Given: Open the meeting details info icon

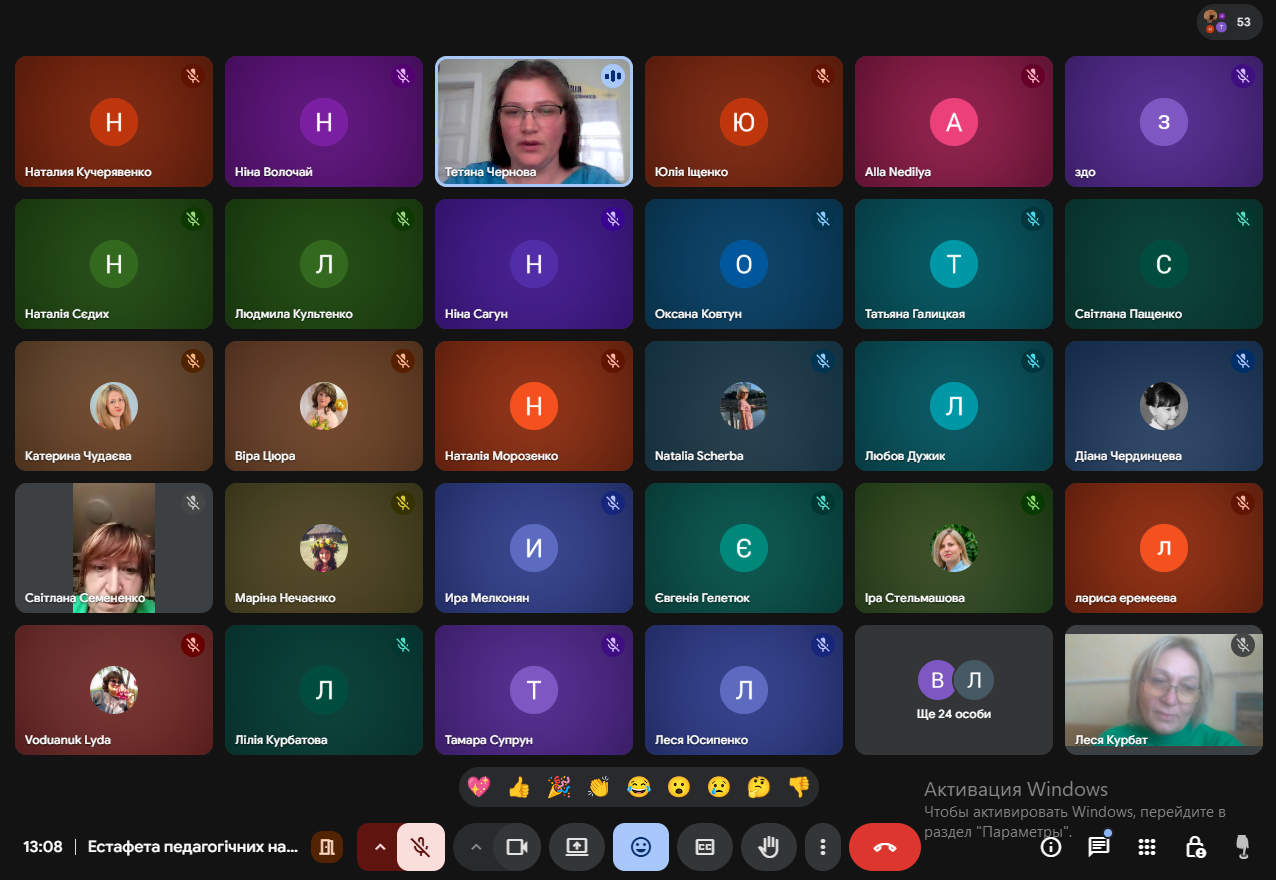Looking at the screenshot, I should tap(1050, 847).
